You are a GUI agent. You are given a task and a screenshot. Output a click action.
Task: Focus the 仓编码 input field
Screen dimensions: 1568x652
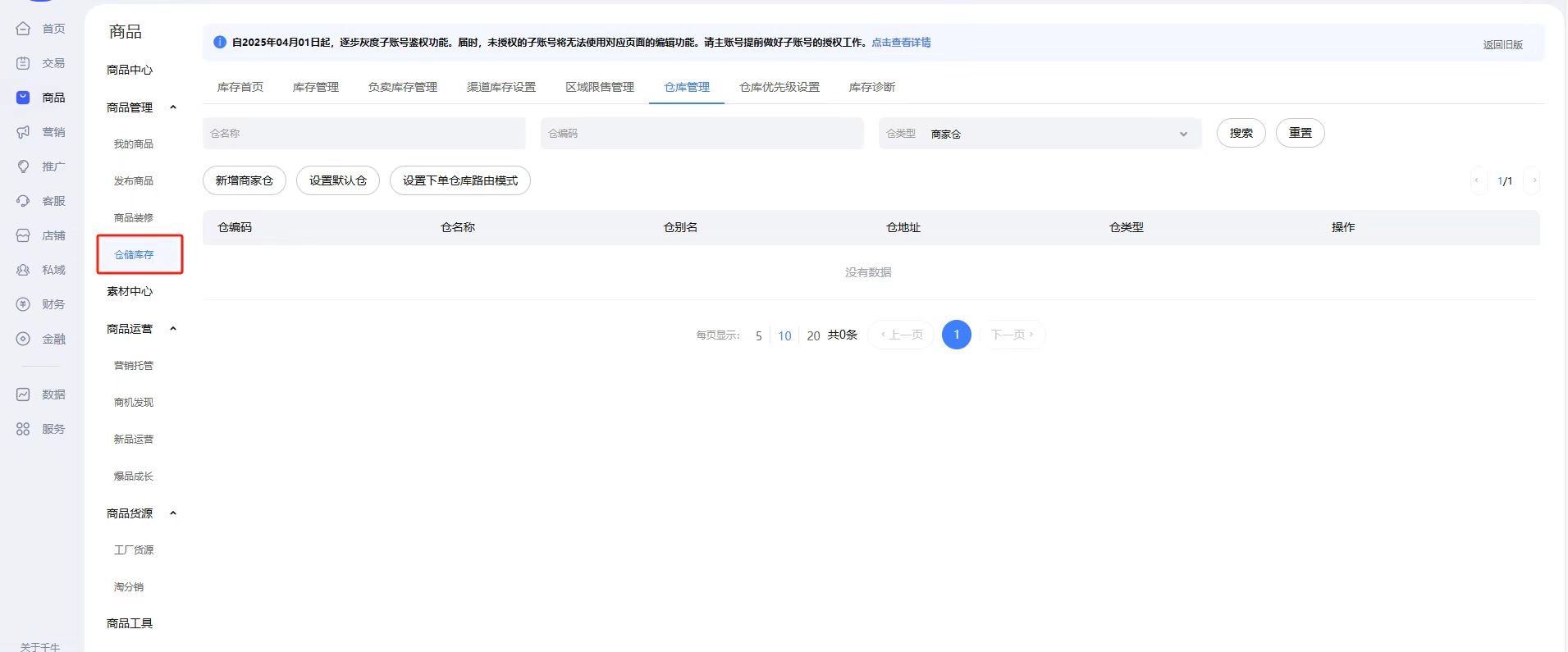tap(702, 134)
